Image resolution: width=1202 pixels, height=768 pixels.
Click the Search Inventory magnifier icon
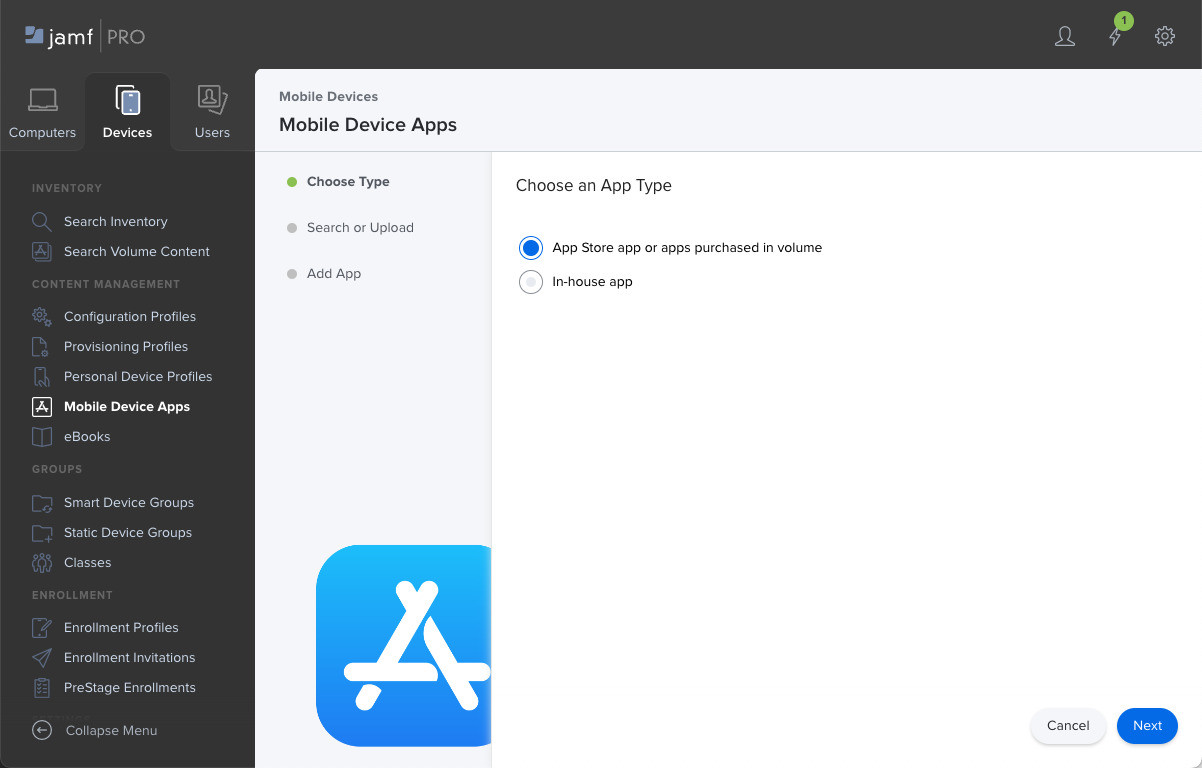[41, 222]
